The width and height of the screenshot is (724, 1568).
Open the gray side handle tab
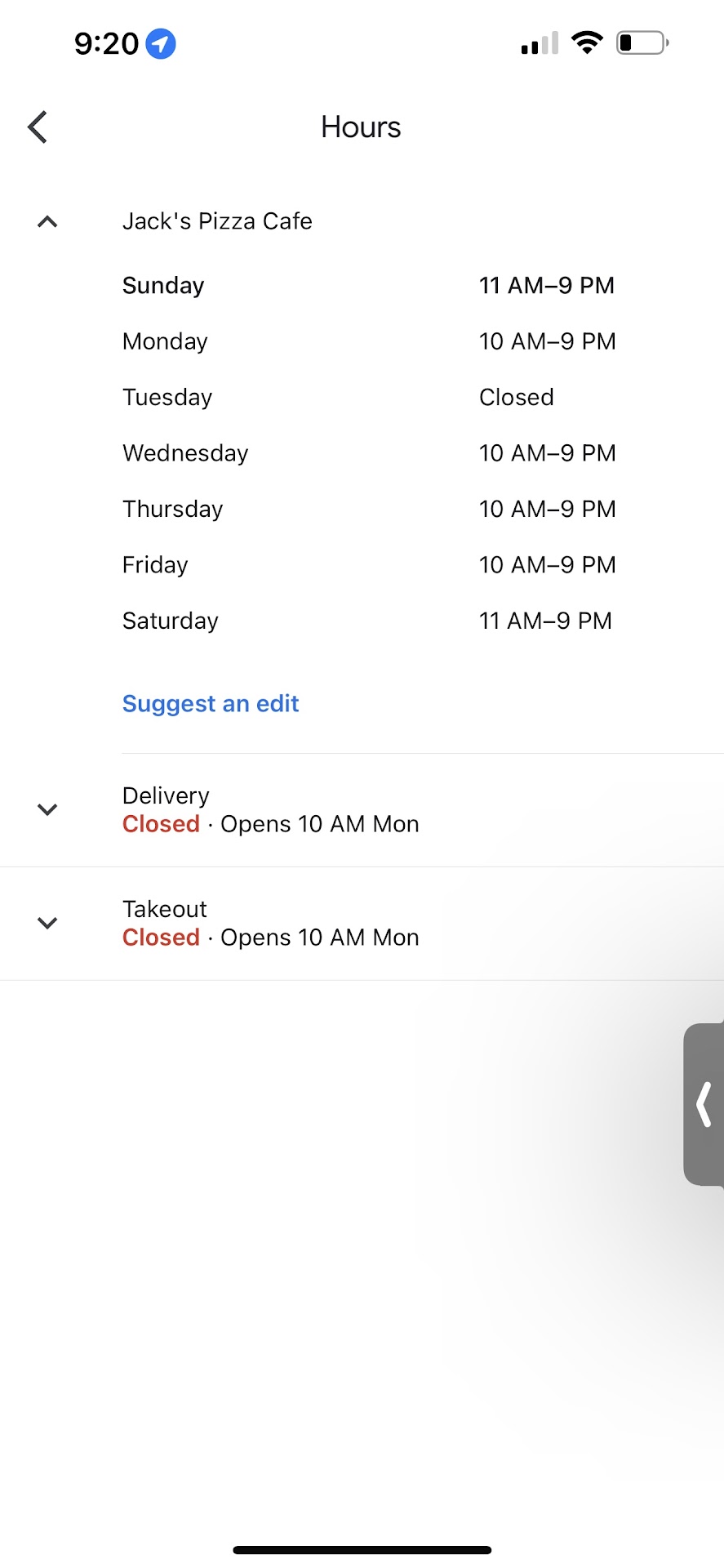tap(704, 1103)
